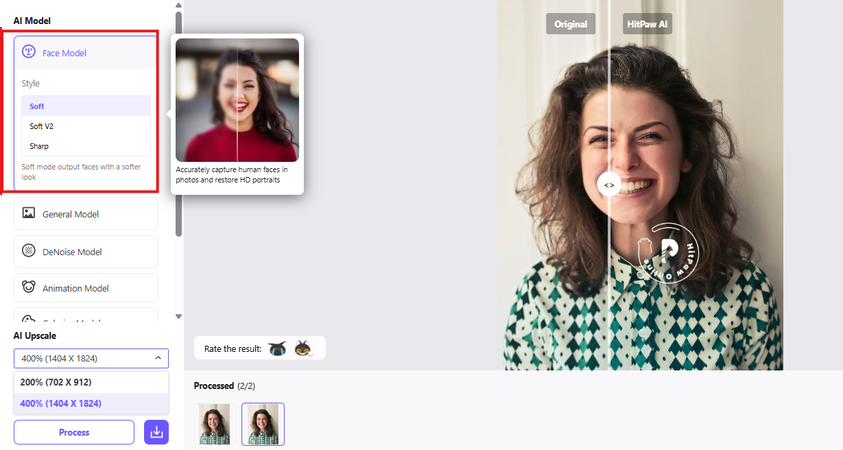Choose the General Model icon
The image size is (843, 450).
(x=28, y=213)
